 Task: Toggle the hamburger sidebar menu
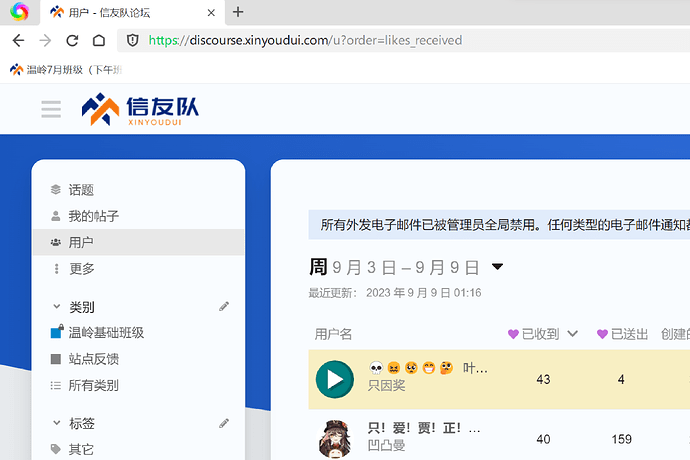[x=51, y=109]
